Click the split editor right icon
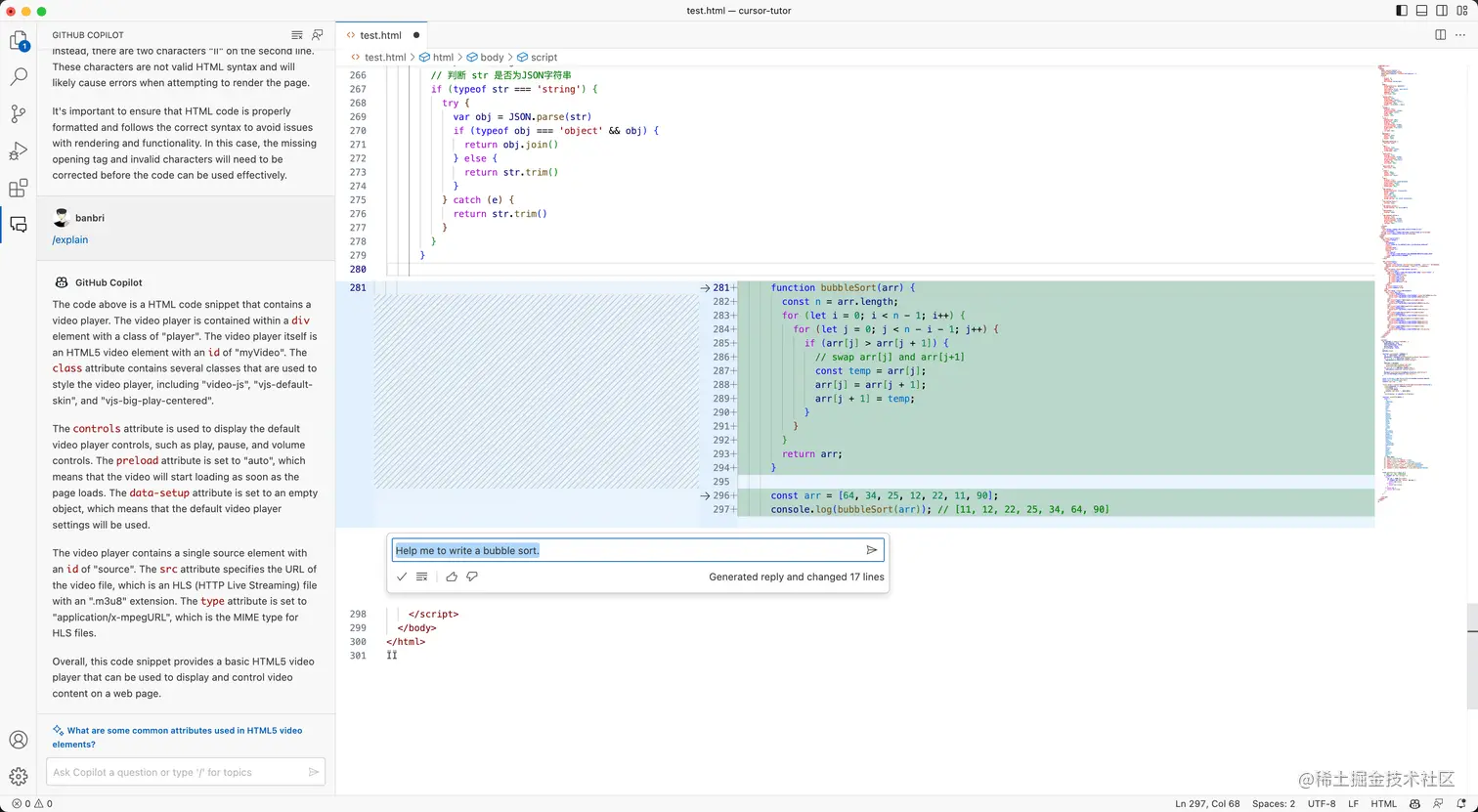 coord(1440,35)
